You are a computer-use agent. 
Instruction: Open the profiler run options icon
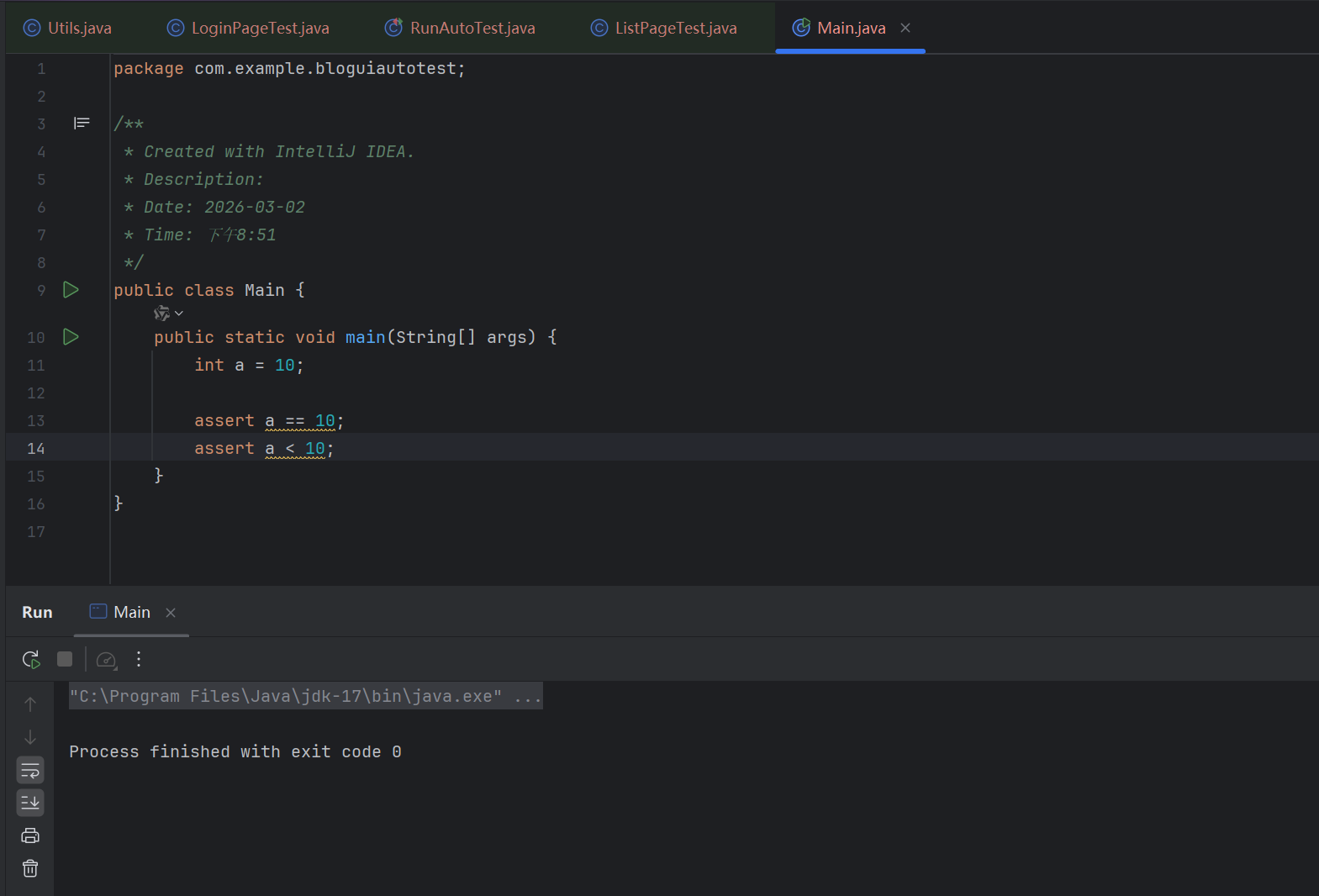(x=106, y=660)
